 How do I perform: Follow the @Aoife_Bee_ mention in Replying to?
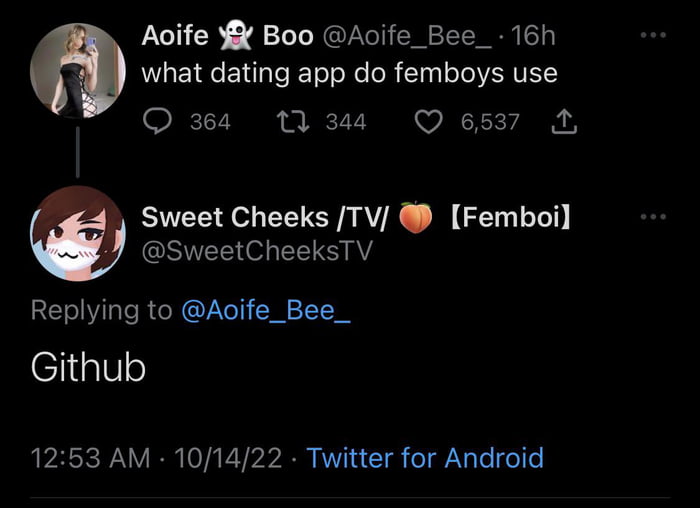coord(267,310)
